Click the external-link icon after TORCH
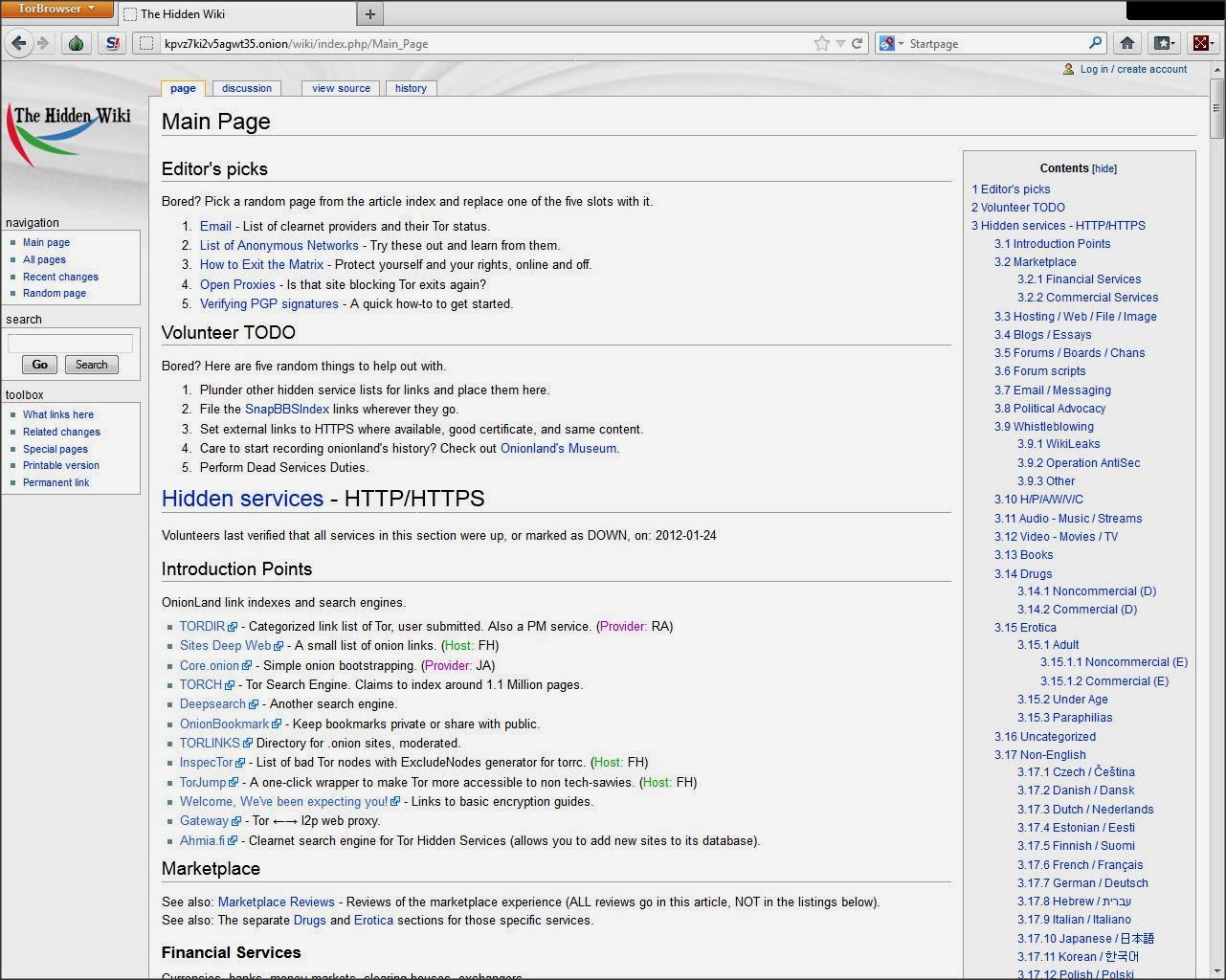This screenshot has width=1226, height=980. (x=230, y=686)
